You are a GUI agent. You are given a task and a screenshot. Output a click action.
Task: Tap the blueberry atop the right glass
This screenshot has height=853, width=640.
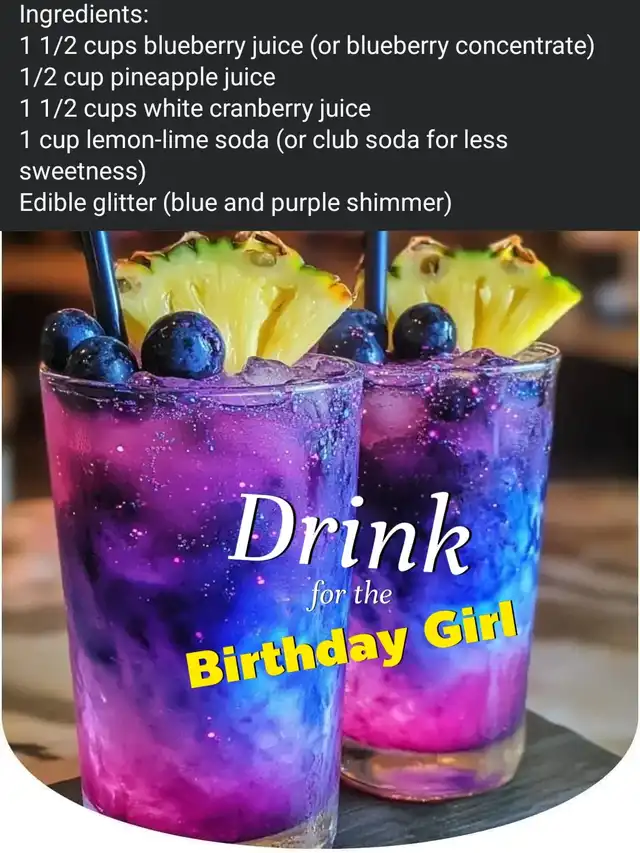424,331
